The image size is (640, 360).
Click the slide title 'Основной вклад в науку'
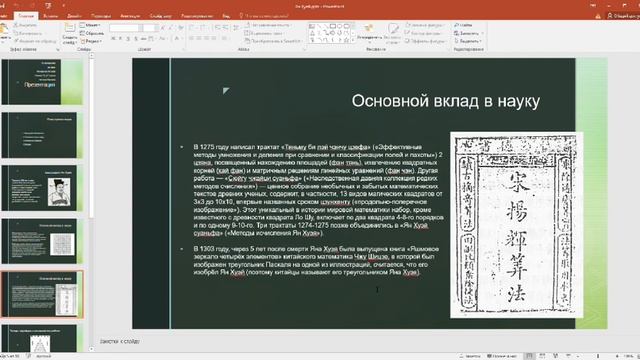pyautogui.click(x=446, y=101)
